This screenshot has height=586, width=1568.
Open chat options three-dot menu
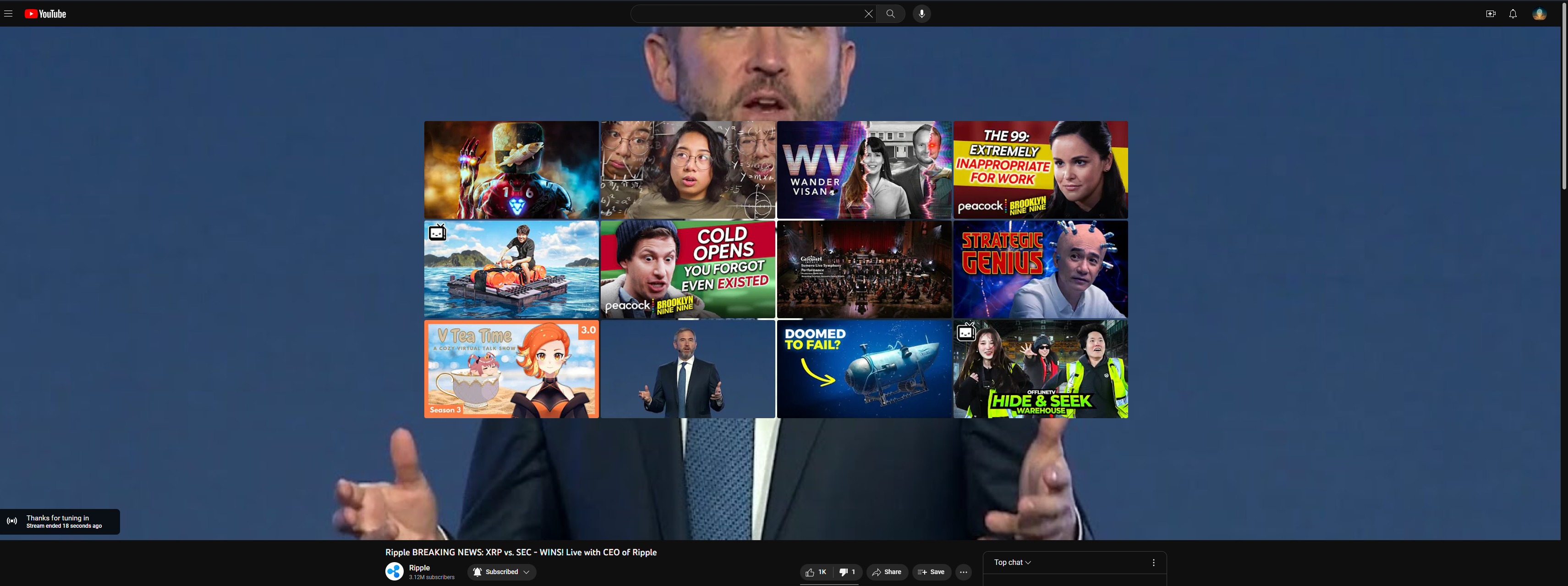[1153, 563]
